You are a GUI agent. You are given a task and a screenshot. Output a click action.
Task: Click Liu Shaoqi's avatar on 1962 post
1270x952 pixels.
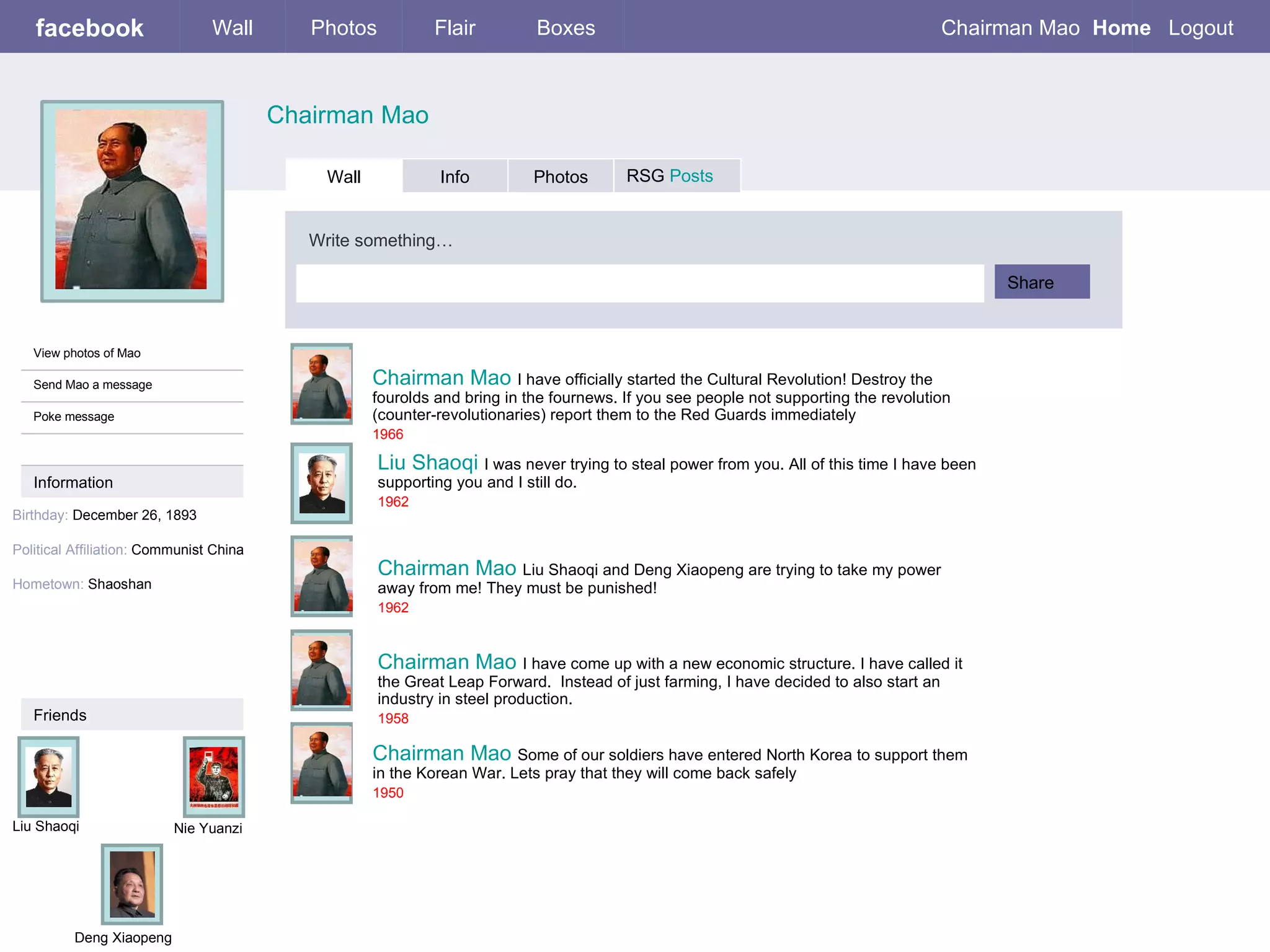[x=321, y=483]
